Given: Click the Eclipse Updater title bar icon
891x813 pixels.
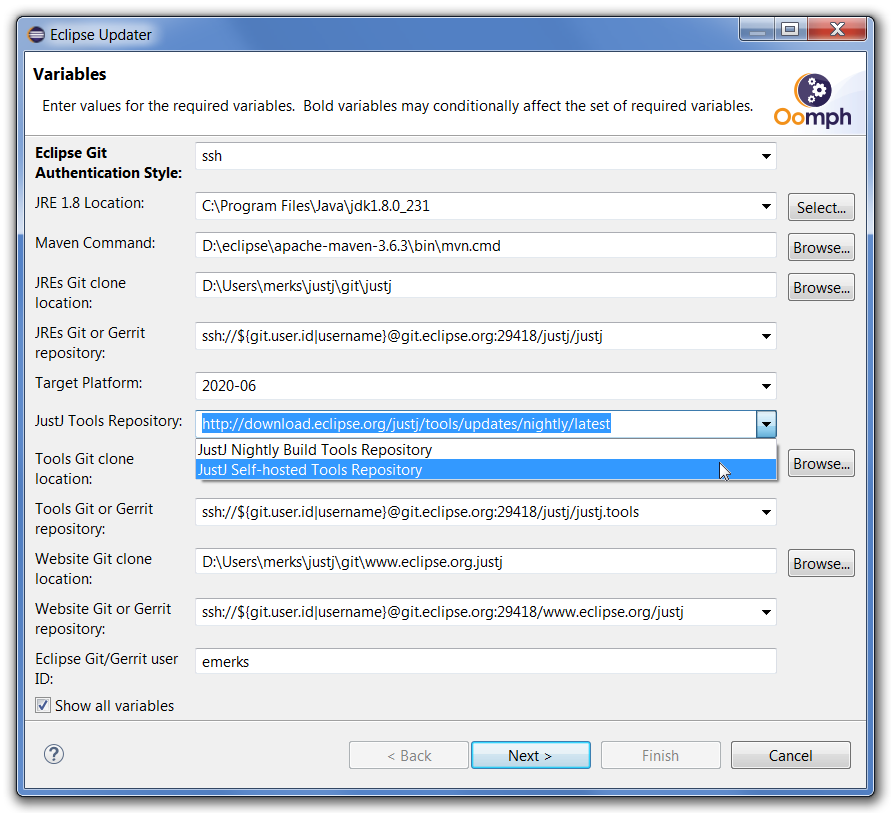Looking at the screenshot, I should tap(37, 34).
